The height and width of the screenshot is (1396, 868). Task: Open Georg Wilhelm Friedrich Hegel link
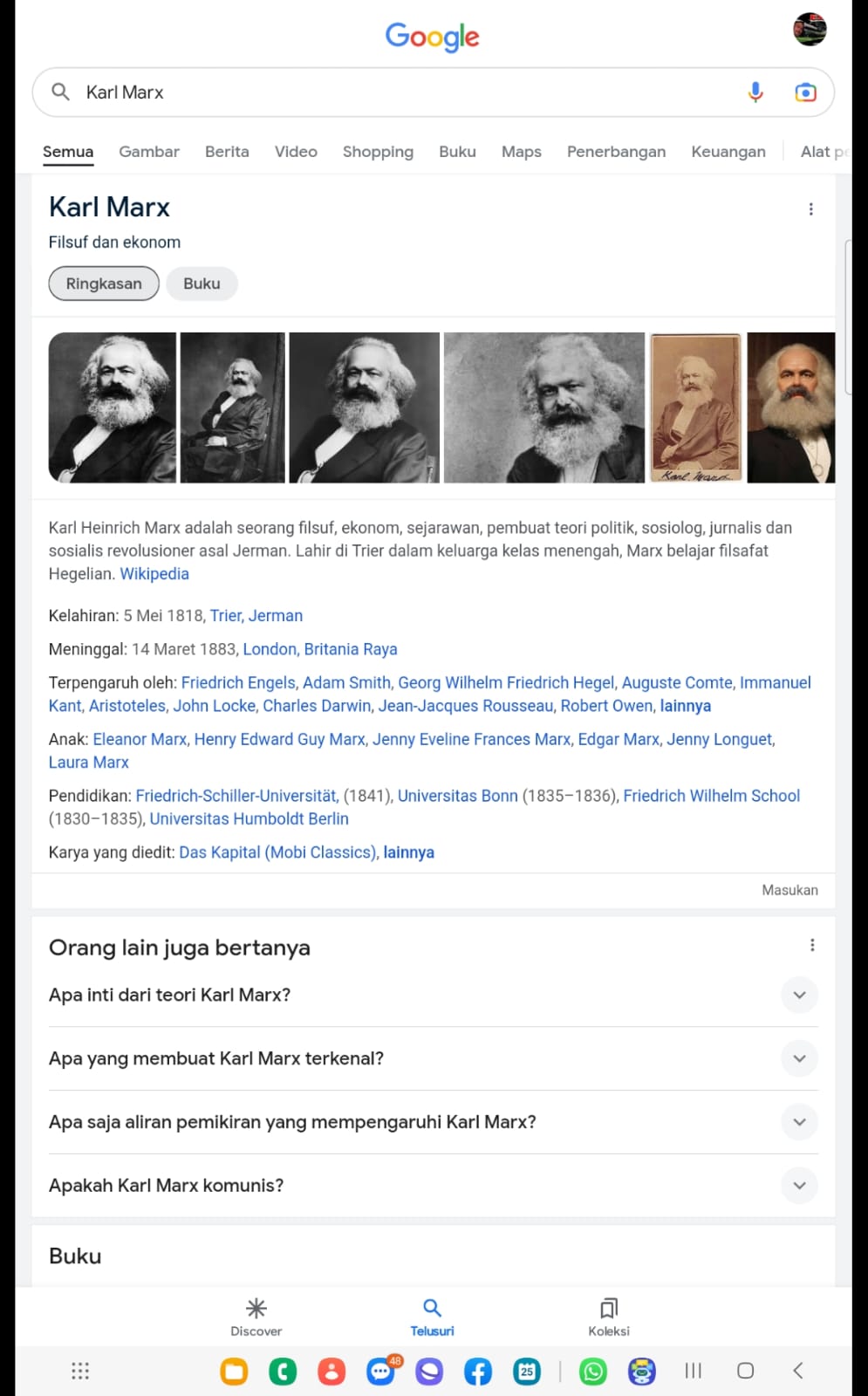pos(507,683)
